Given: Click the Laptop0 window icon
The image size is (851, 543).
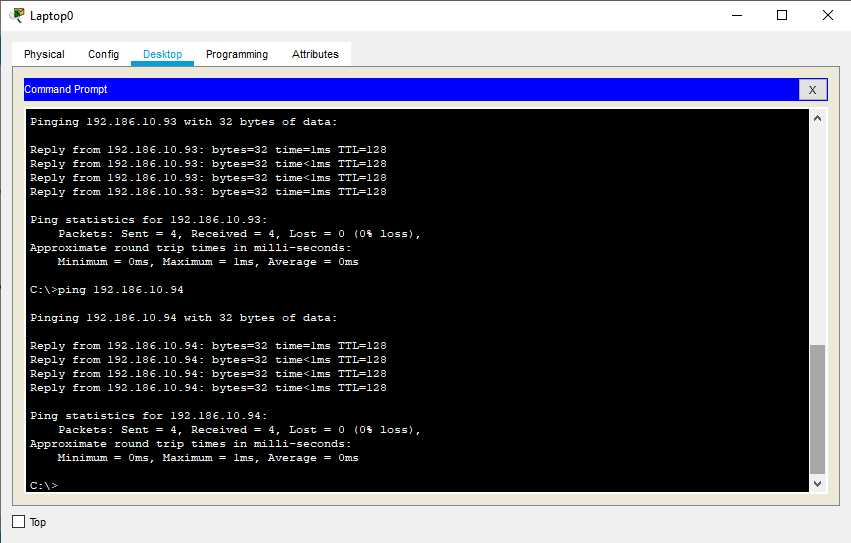Looking at the screenshot, I should pyautogui.click(x=17, y=16).
